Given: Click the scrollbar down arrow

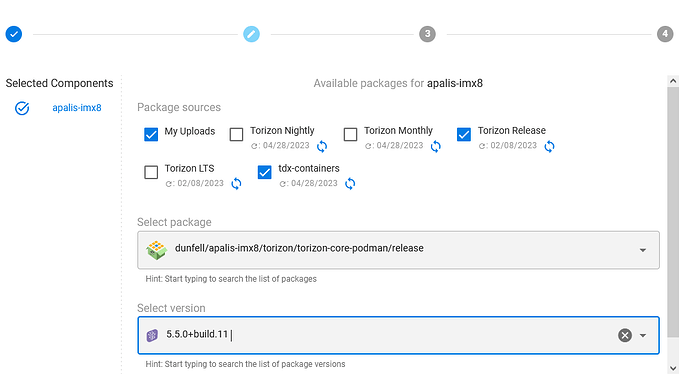Looking at the screenshot, I should point(673,368).
